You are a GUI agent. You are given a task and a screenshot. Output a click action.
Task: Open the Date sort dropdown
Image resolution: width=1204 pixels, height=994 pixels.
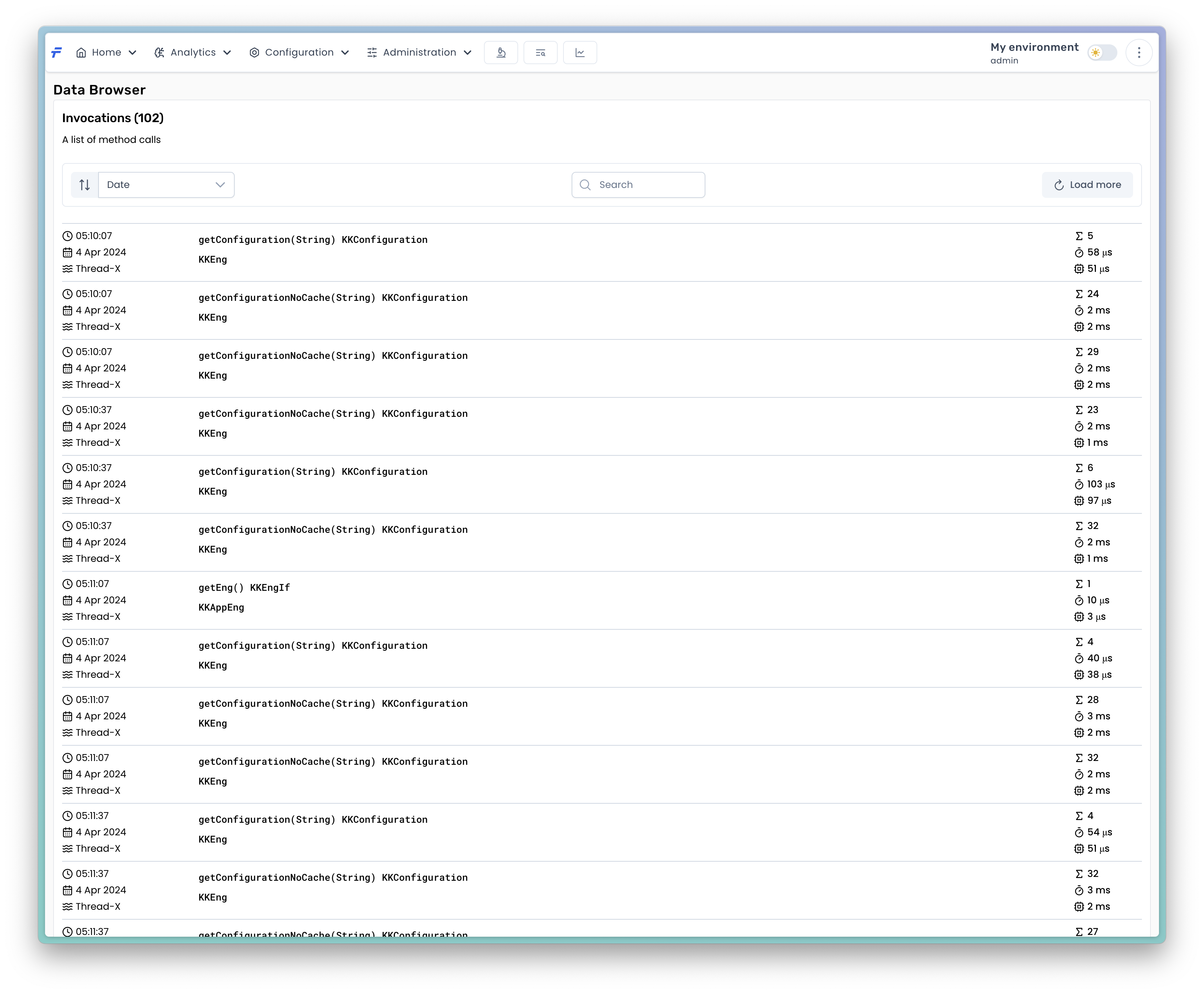pyautogui.click(x=166, y=185)
